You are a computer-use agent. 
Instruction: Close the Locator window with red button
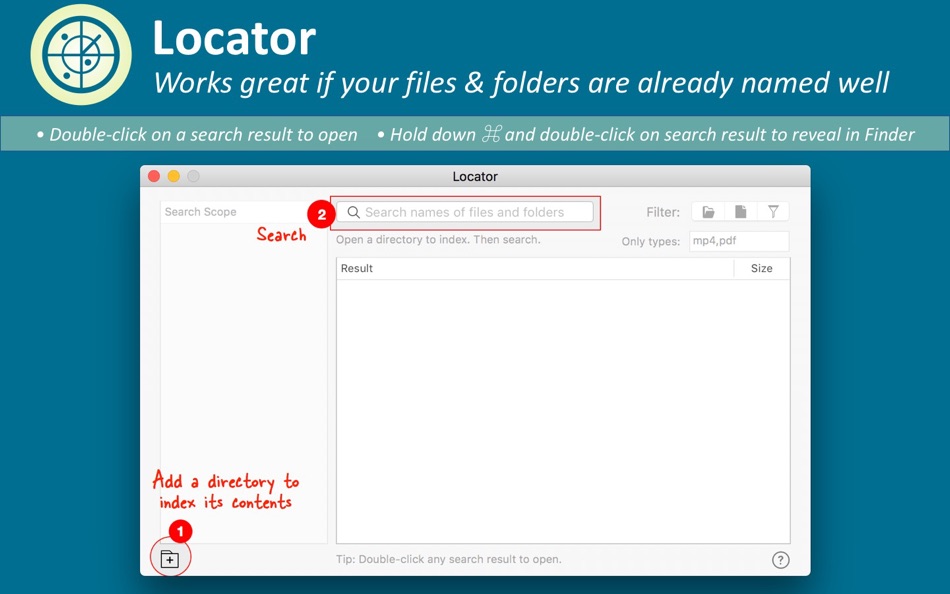click(x=154, y=176)
